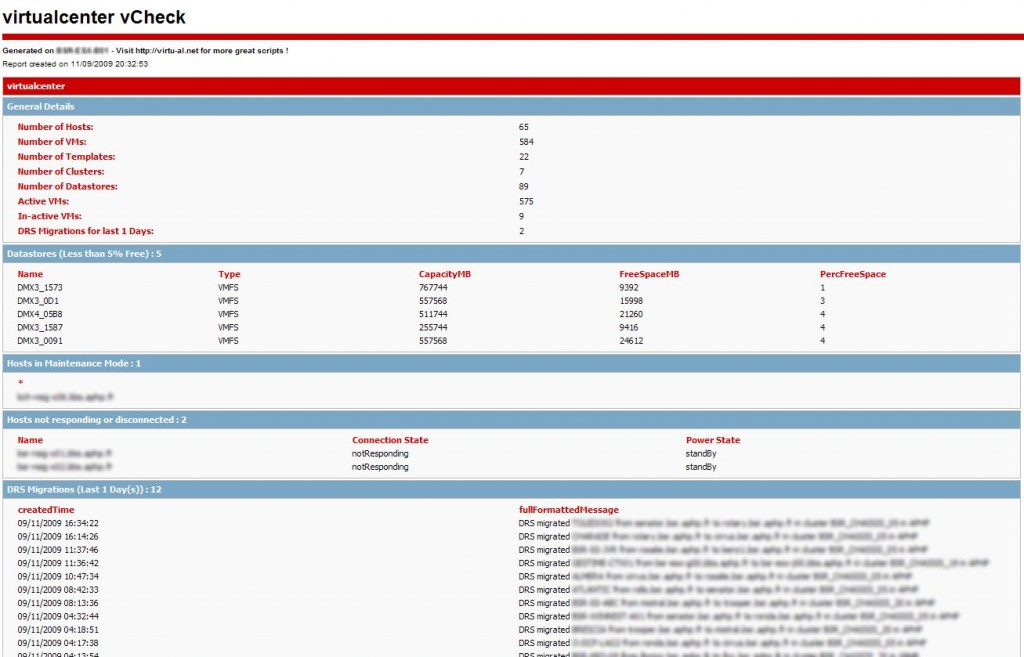Select migration time 09/11/2009 11:37:46

pos(58,550)
